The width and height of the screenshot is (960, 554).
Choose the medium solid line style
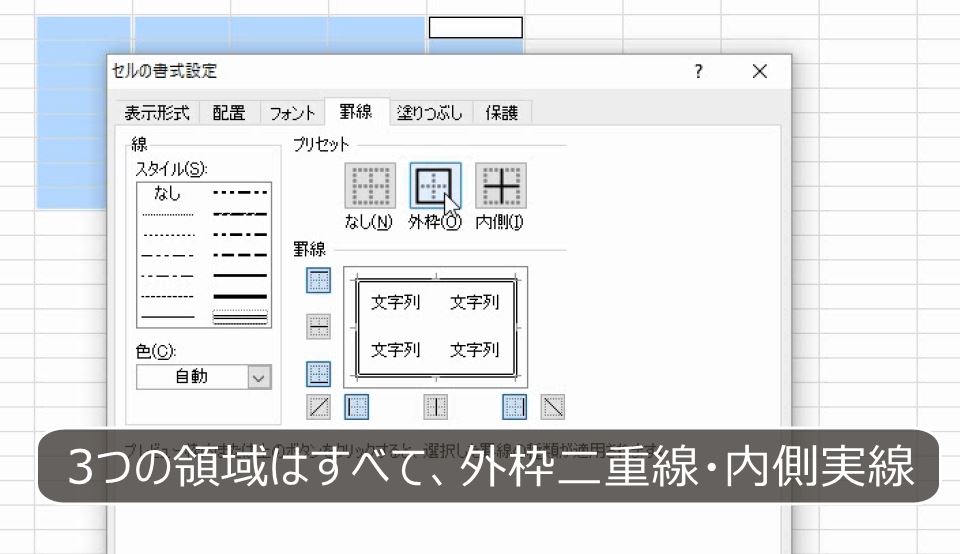(240, 275)
